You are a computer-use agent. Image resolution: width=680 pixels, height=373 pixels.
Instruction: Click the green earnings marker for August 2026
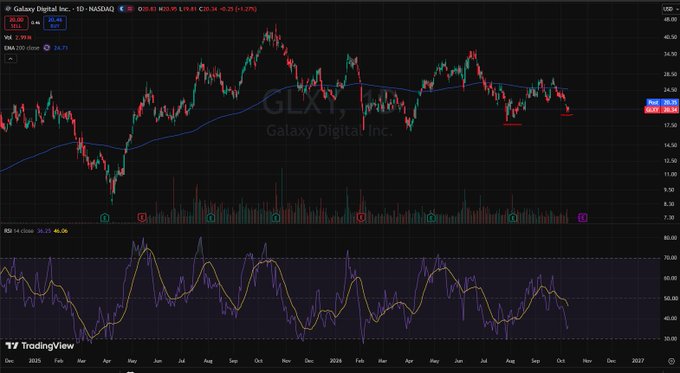[x=513, y=218]
